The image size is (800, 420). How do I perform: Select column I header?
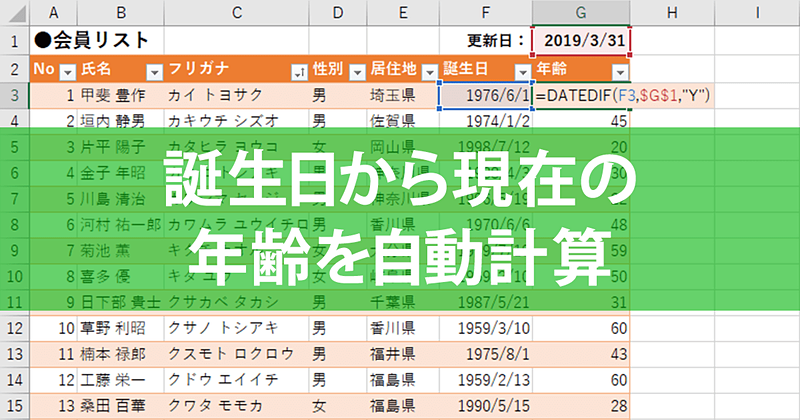point(757,13)
